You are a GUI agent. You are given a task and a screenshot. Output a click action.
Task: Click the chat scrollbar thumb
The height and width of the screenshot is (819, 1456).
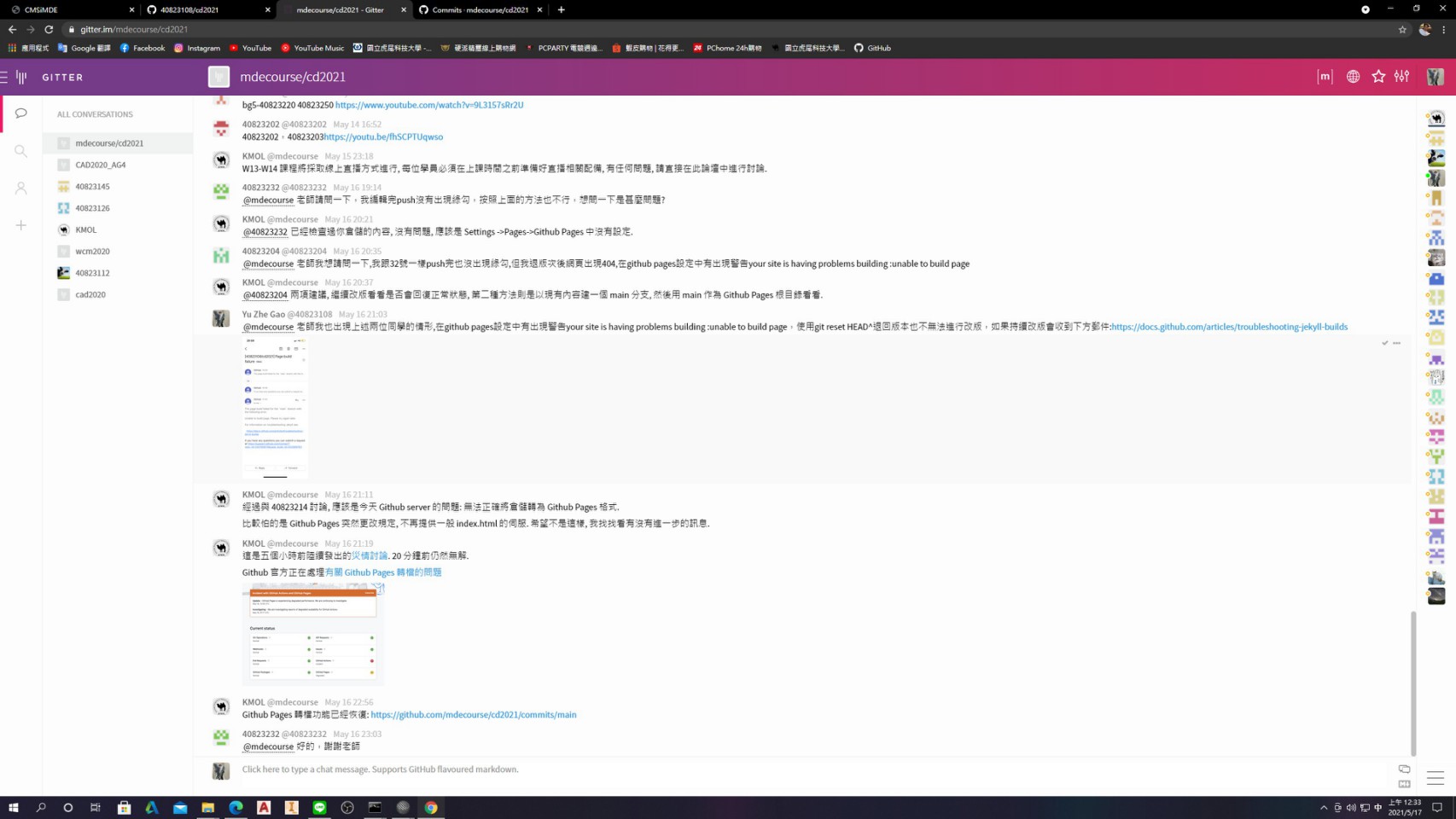1413,684
